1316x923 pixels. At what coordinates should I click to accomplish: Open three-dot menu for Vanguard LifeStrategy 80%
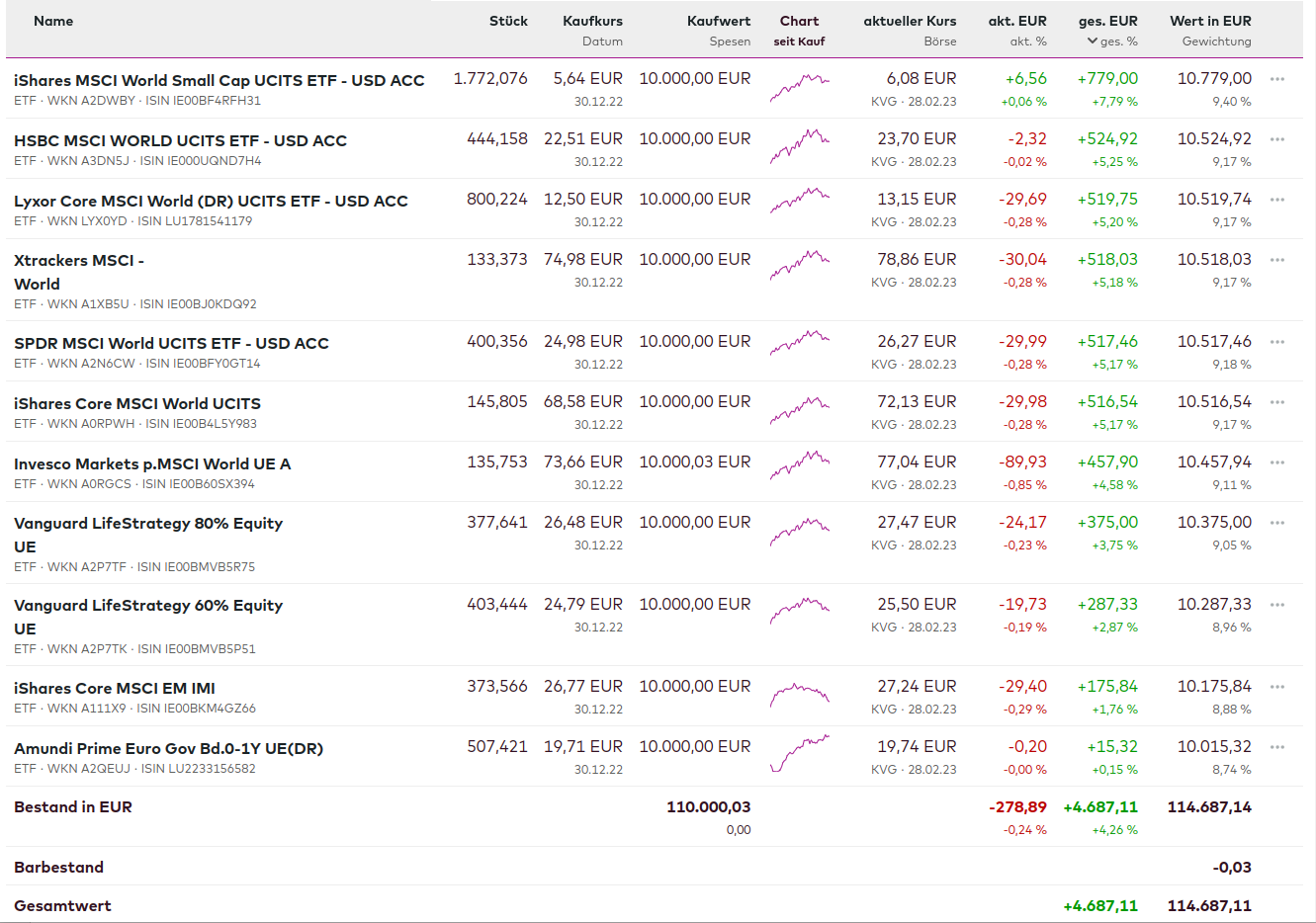pyautogui.click(x=1277, y=523)
